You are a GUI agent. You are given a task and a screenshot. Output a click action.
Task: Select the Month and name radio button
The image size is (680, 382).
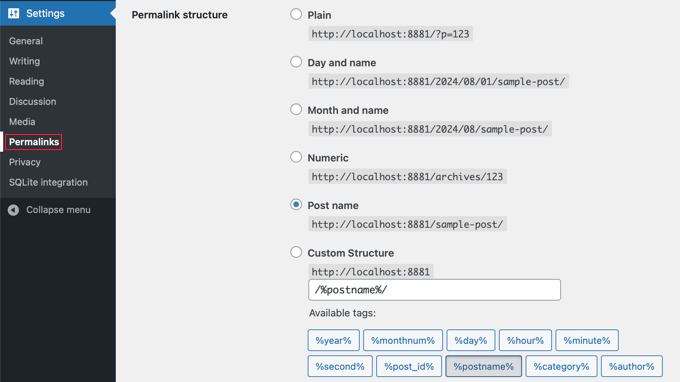(x=296, y=109)
